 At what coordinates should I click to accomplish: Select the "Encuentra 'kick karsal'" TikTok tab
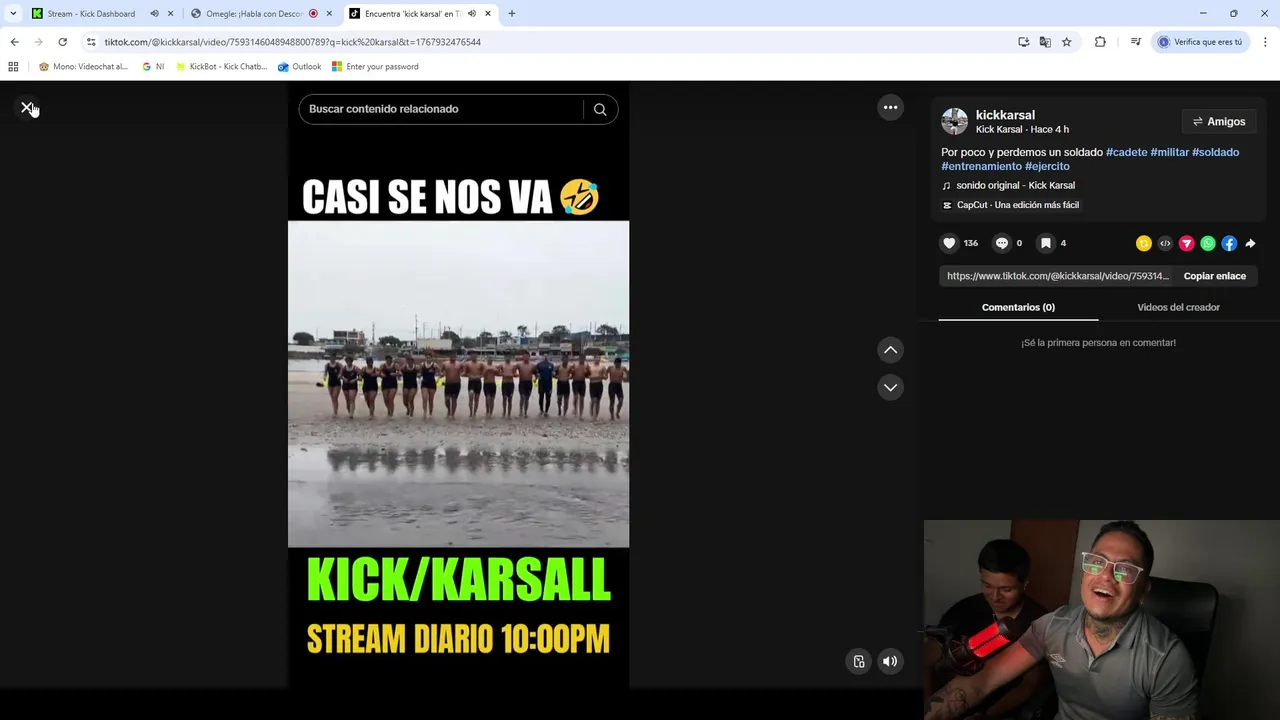click(x=412, y=14)
